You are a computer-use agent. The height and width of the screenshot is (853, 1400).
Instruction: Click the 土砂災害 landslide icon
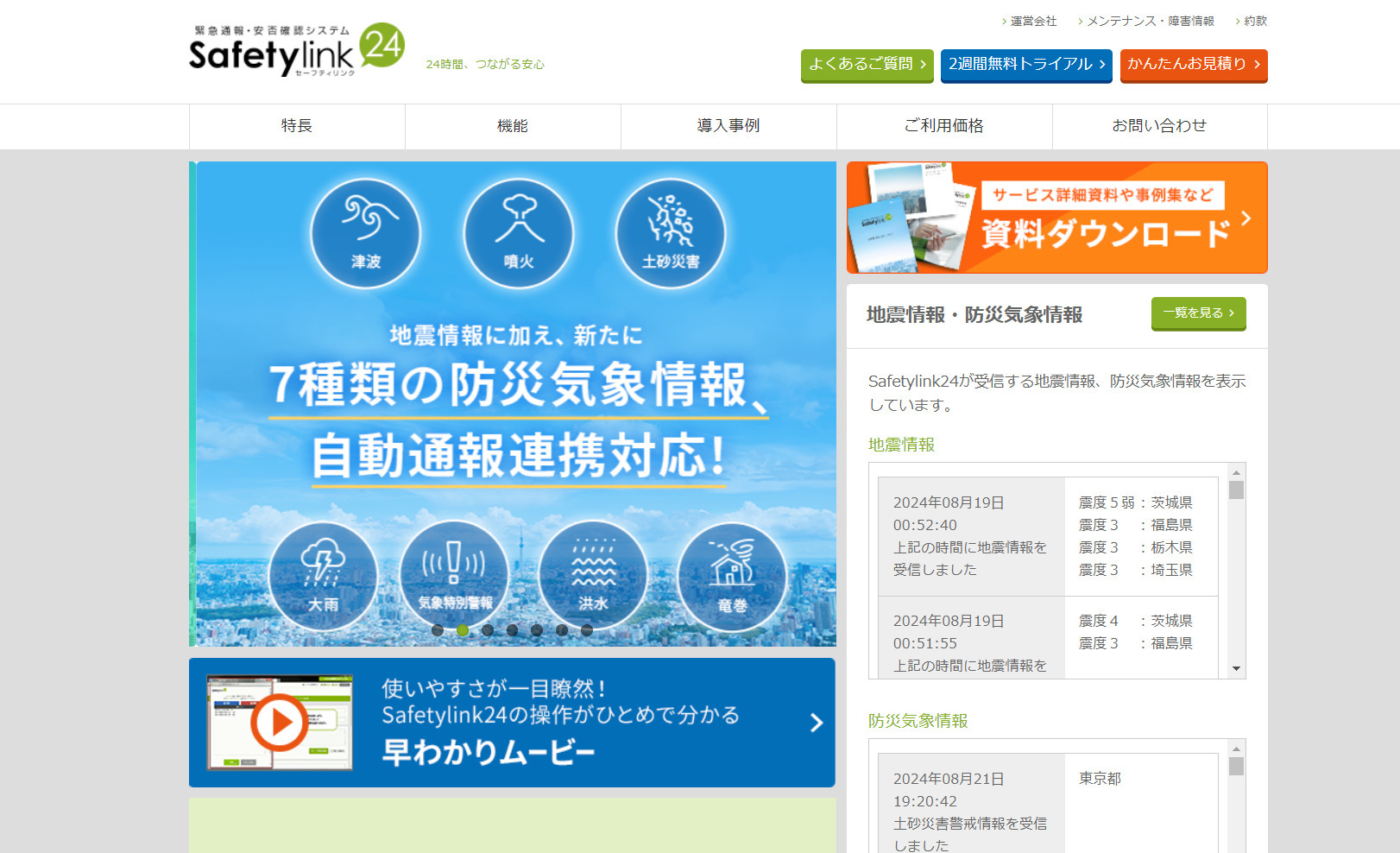click(x=671, y=233)
